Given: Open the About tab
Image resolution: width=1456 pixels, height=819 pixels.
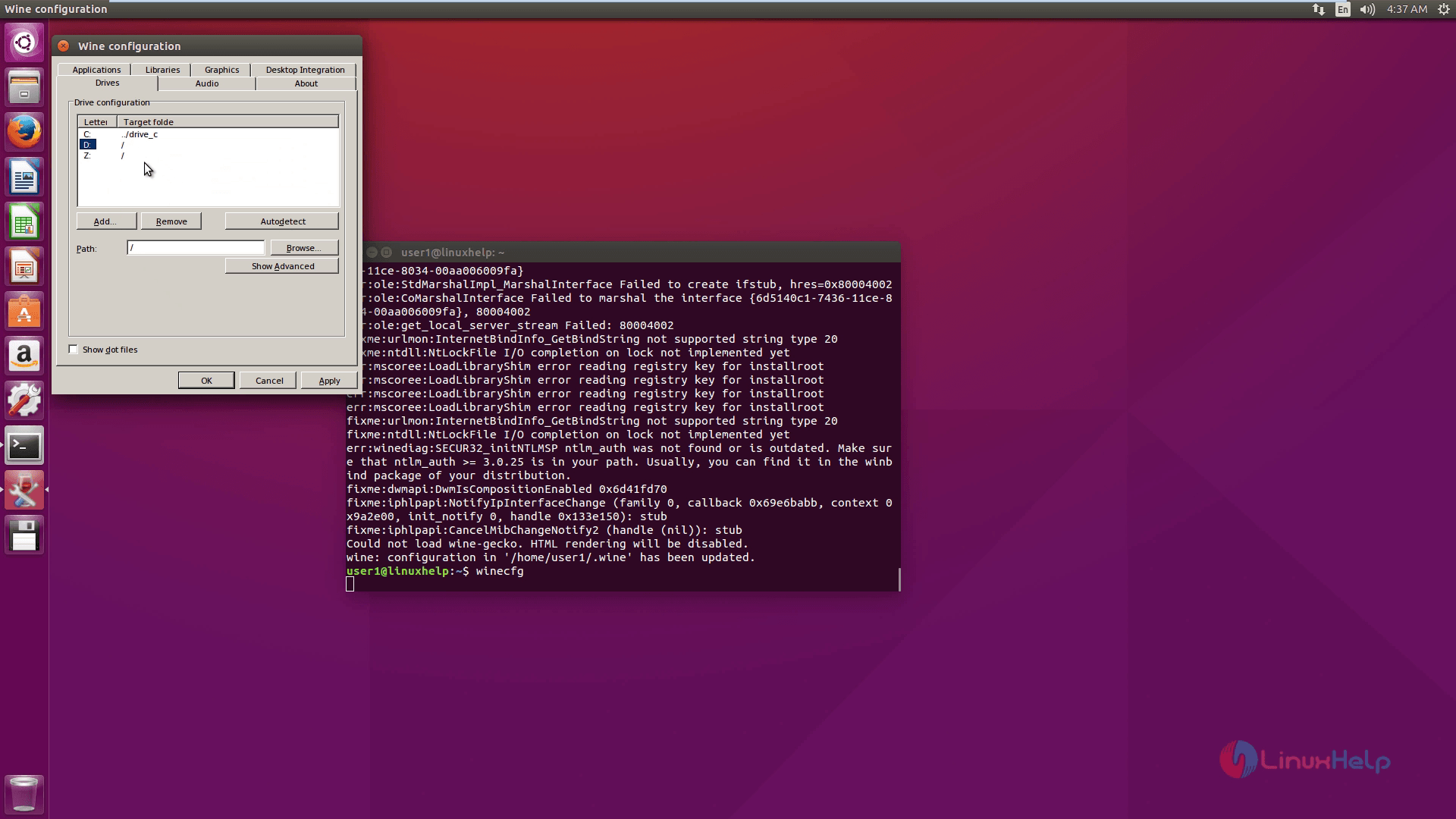Looking at the screenshot, I should pyautogui.click(x=306, y=83).
